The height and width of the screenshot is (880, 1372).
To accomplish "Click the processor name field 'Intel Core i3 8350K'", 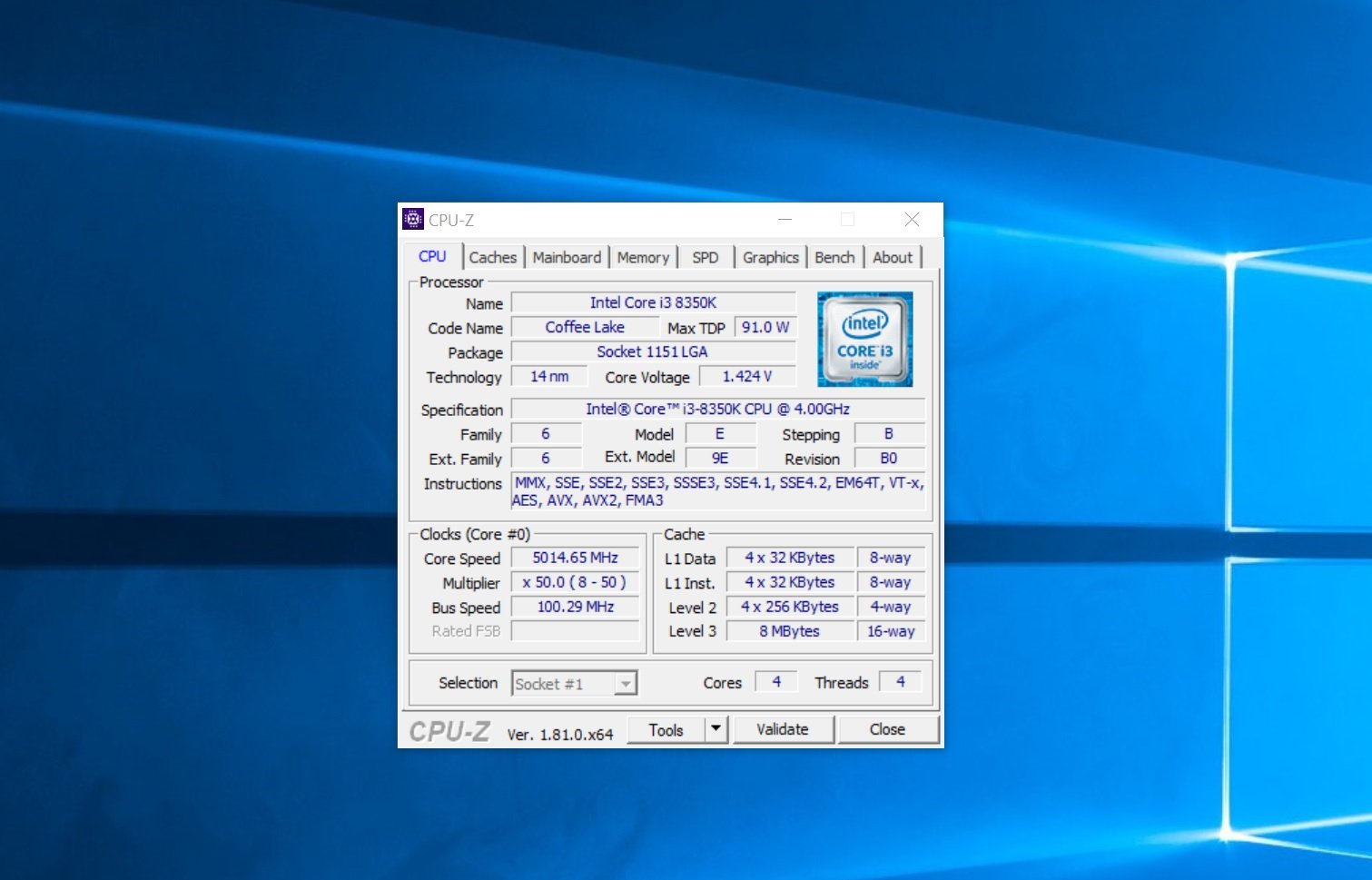I will tap(653, 302).
